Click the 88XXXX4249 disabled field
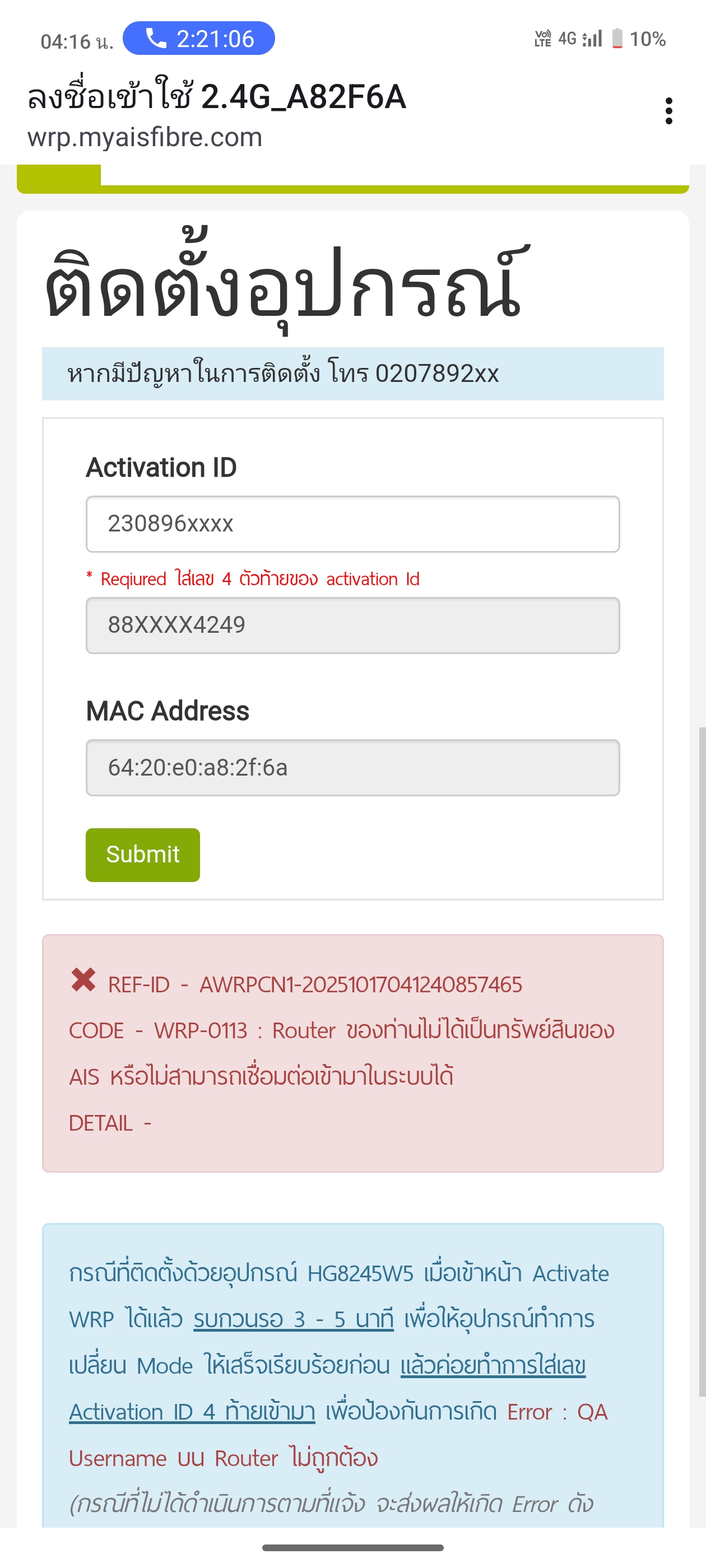Viewport: 706px width, 1568px height. click(352, 625)
